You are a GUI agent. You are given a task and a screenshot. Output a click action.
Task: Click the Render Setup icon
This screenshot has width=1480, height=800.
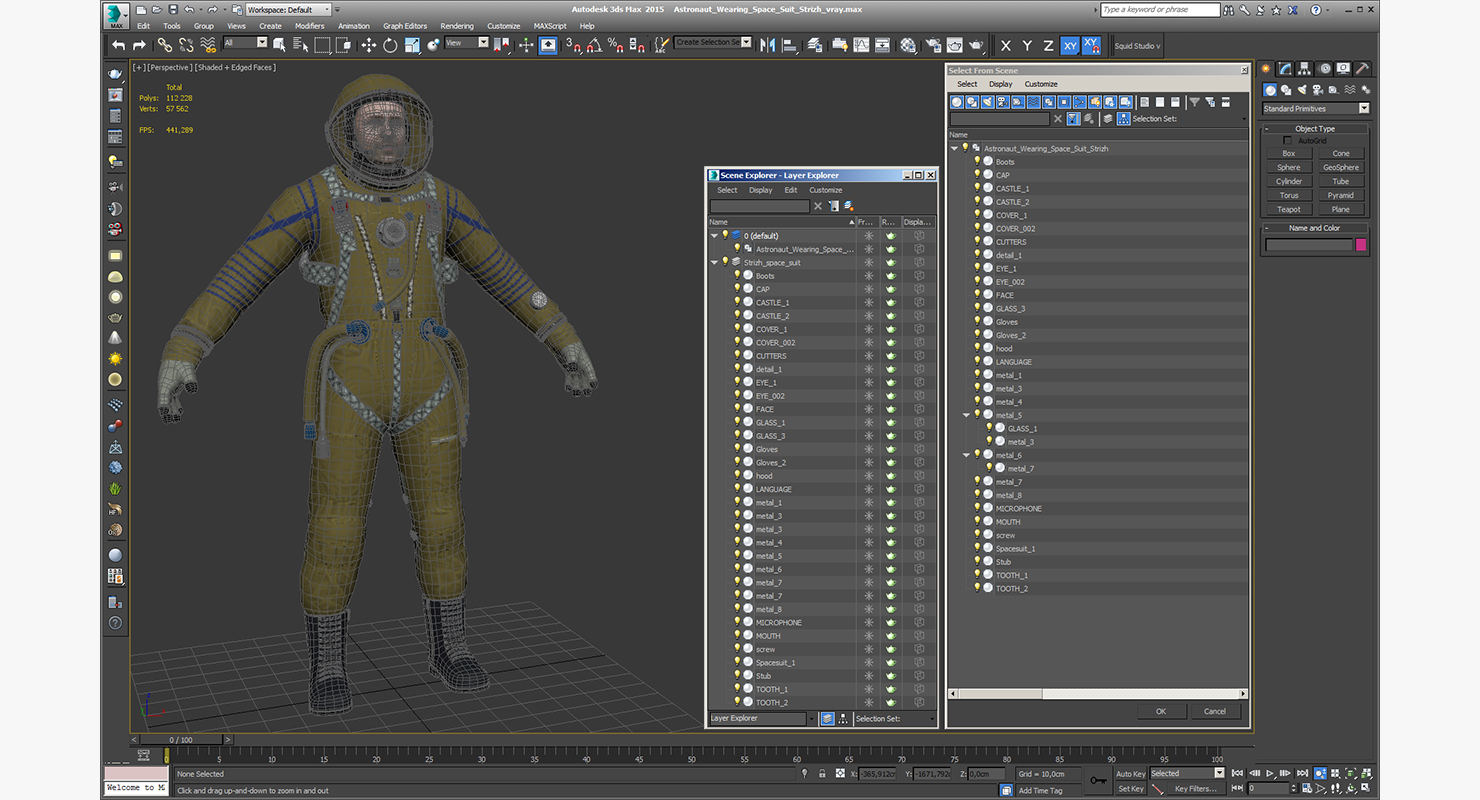coord(933,45)
